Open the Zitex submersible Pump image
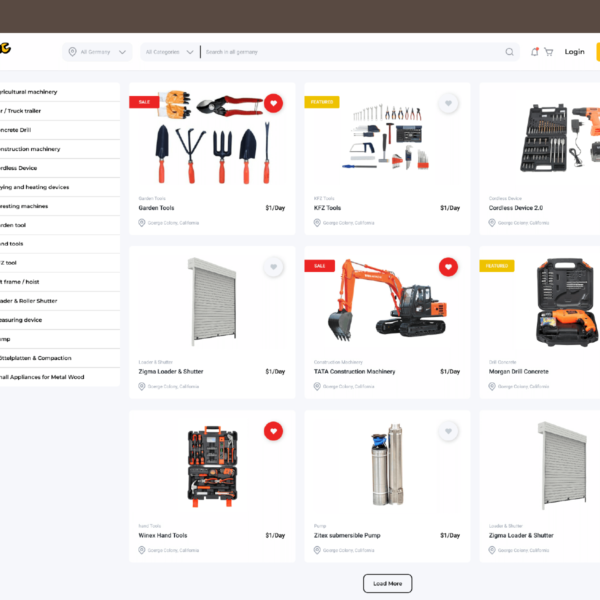Viewport: 600px width, 600px height. (x=387, y=465)
